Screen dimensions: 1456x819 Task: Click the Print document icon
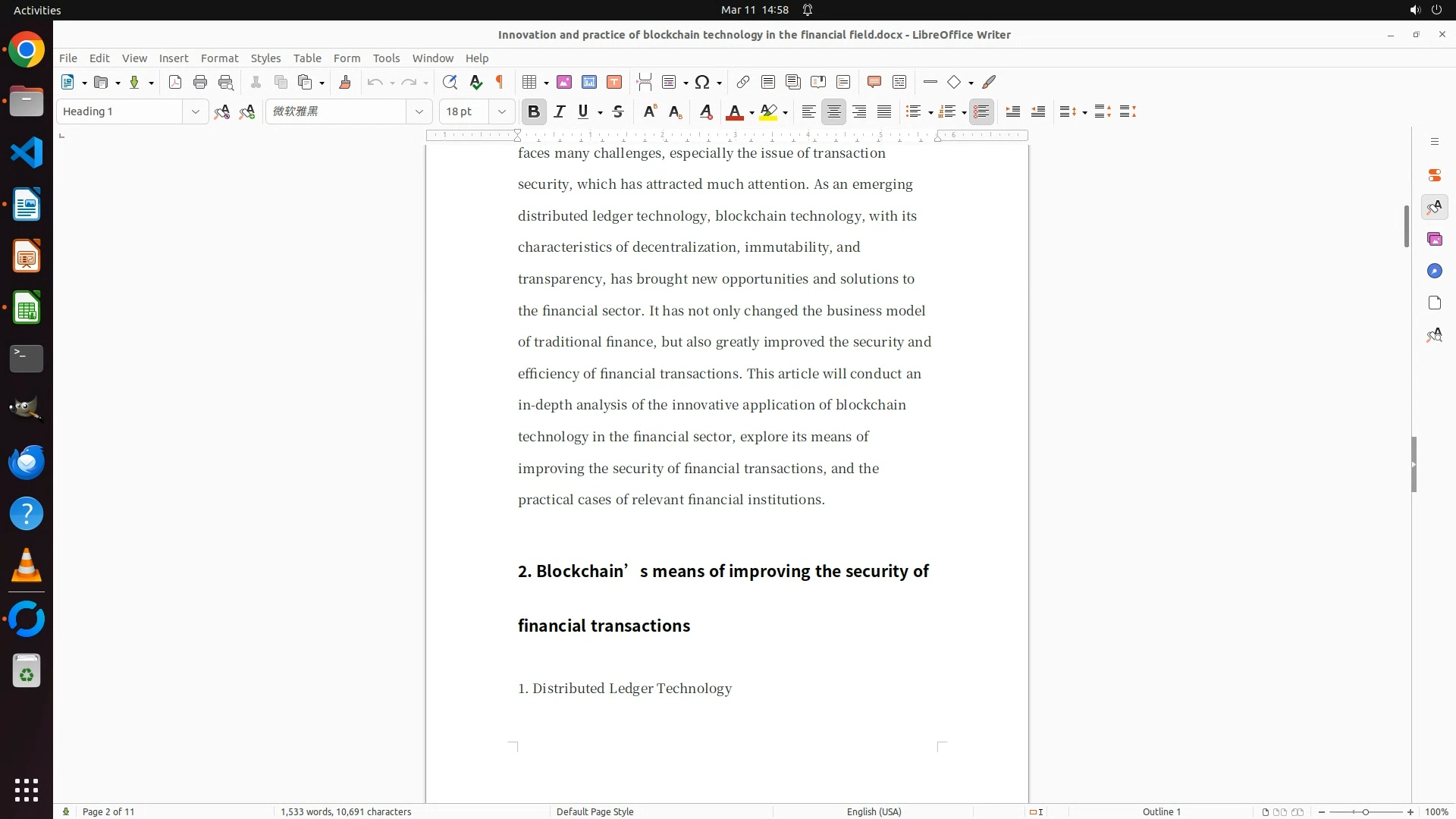pos(200,83)
